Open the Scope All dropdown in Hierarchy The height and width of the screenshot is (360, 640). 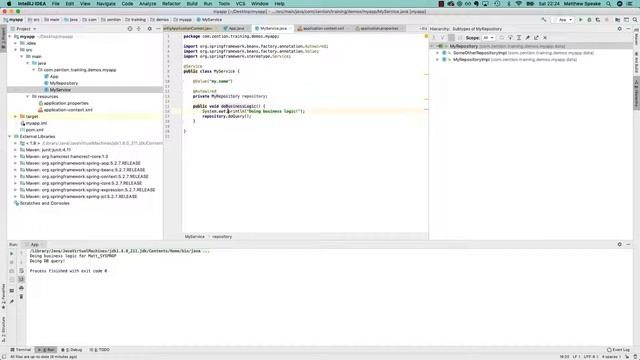(x=488, y=38)
